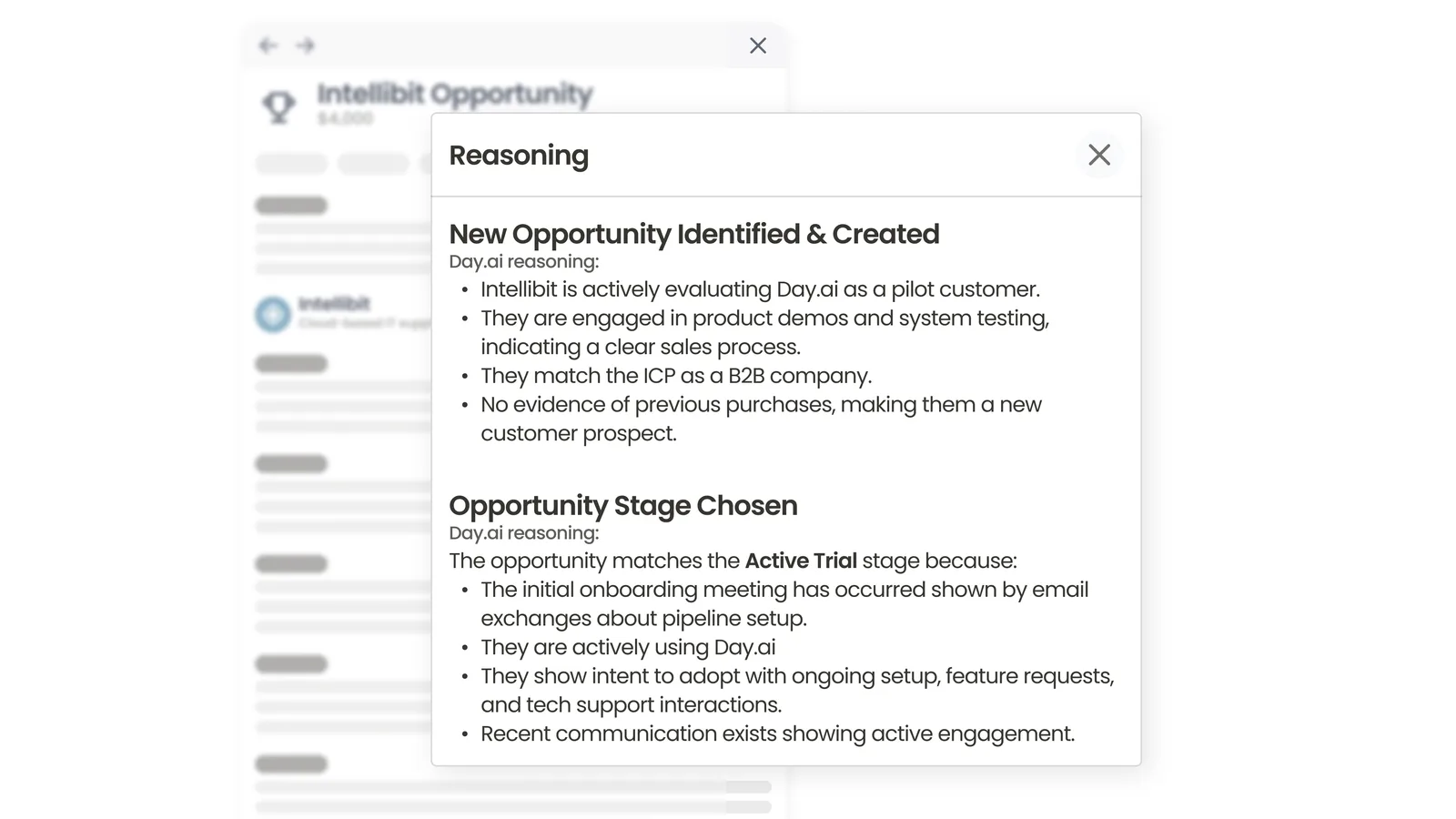Click the actively using Day.ai bullet
The image size is (1456, 819).
point(628,647)
